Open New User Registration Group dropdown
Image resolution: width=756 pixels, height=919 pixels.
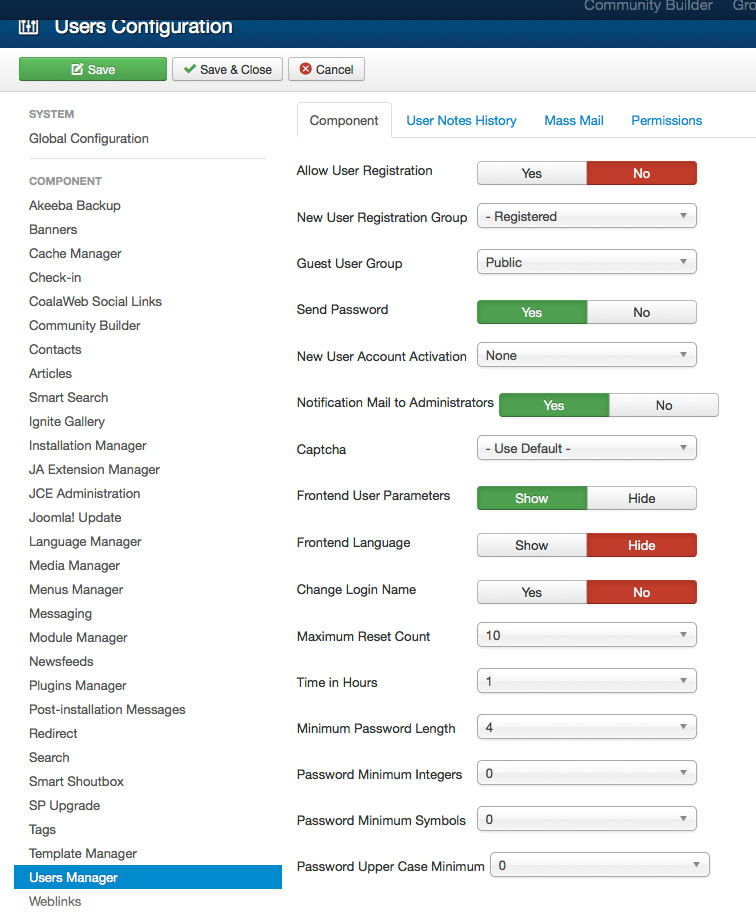click(587, 216)
